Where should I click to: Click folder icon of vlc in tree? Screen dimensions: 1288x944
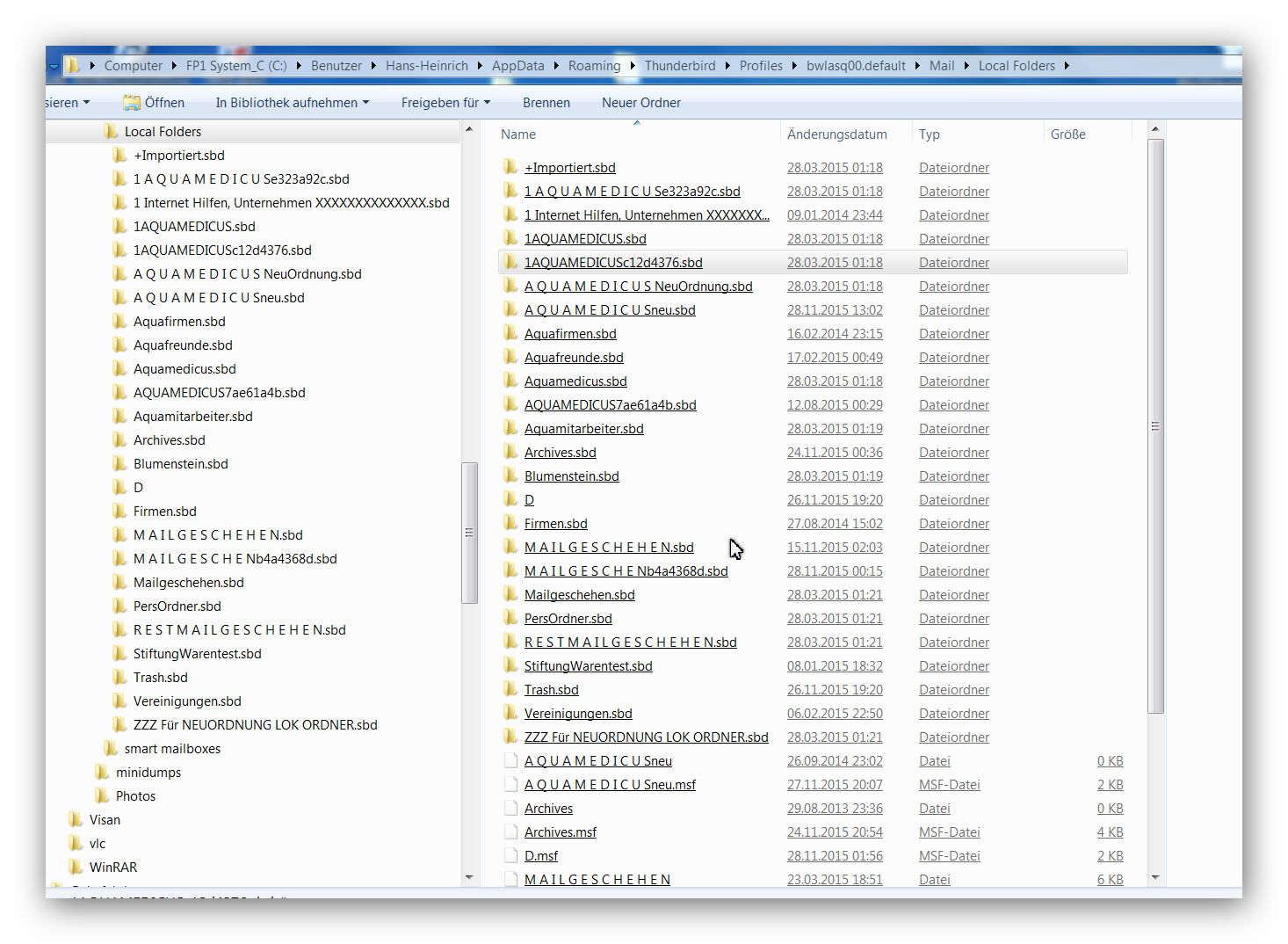[x=76, y=843]
